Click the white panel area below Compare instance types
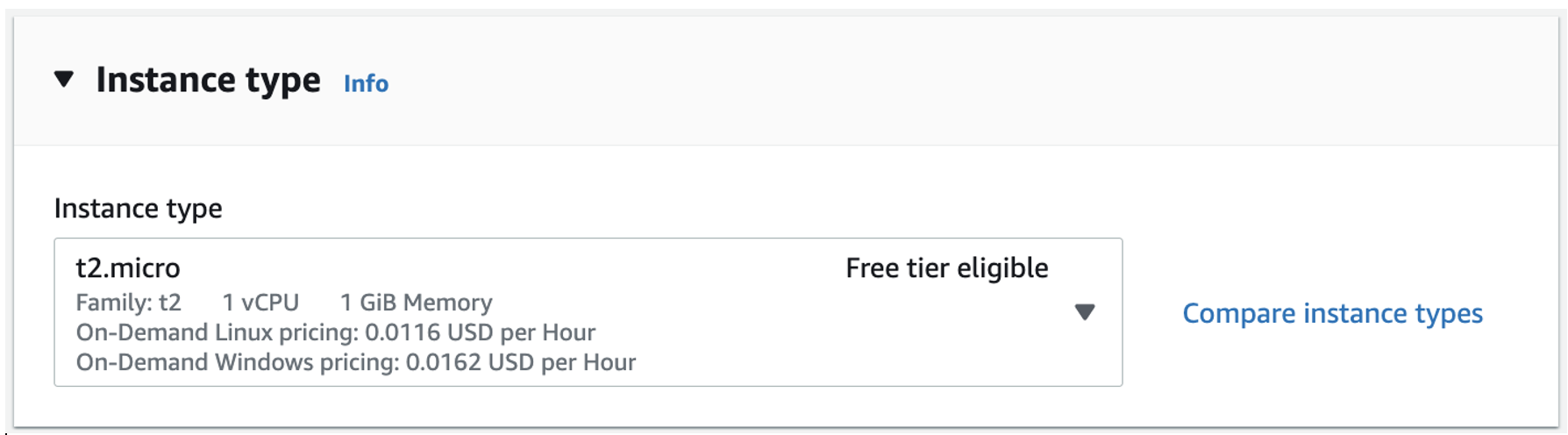The image size is (1568, 435). coord(1333,386)
